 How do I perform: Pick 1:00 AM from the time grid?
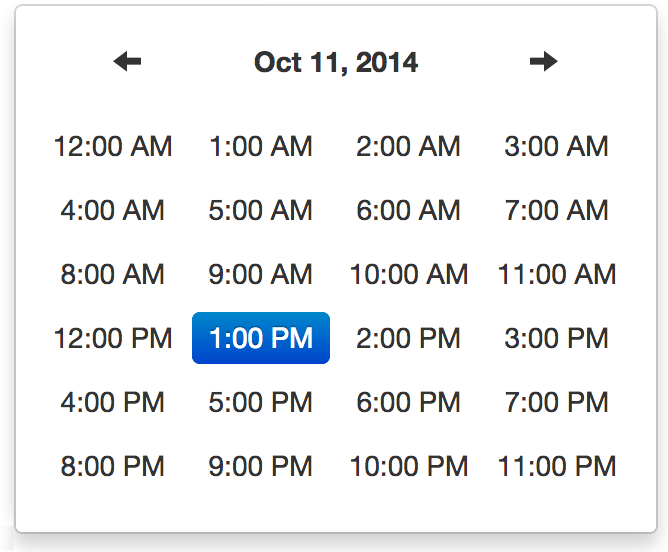pyautogui.click(x=261, y=146)
